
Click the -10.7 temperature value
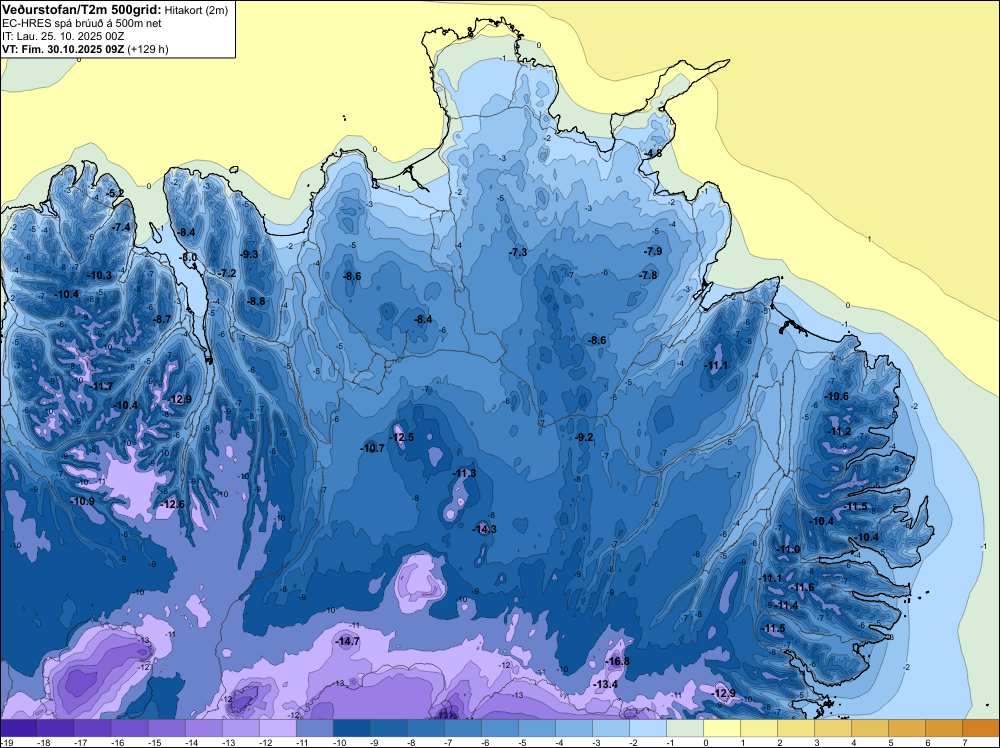372,448
